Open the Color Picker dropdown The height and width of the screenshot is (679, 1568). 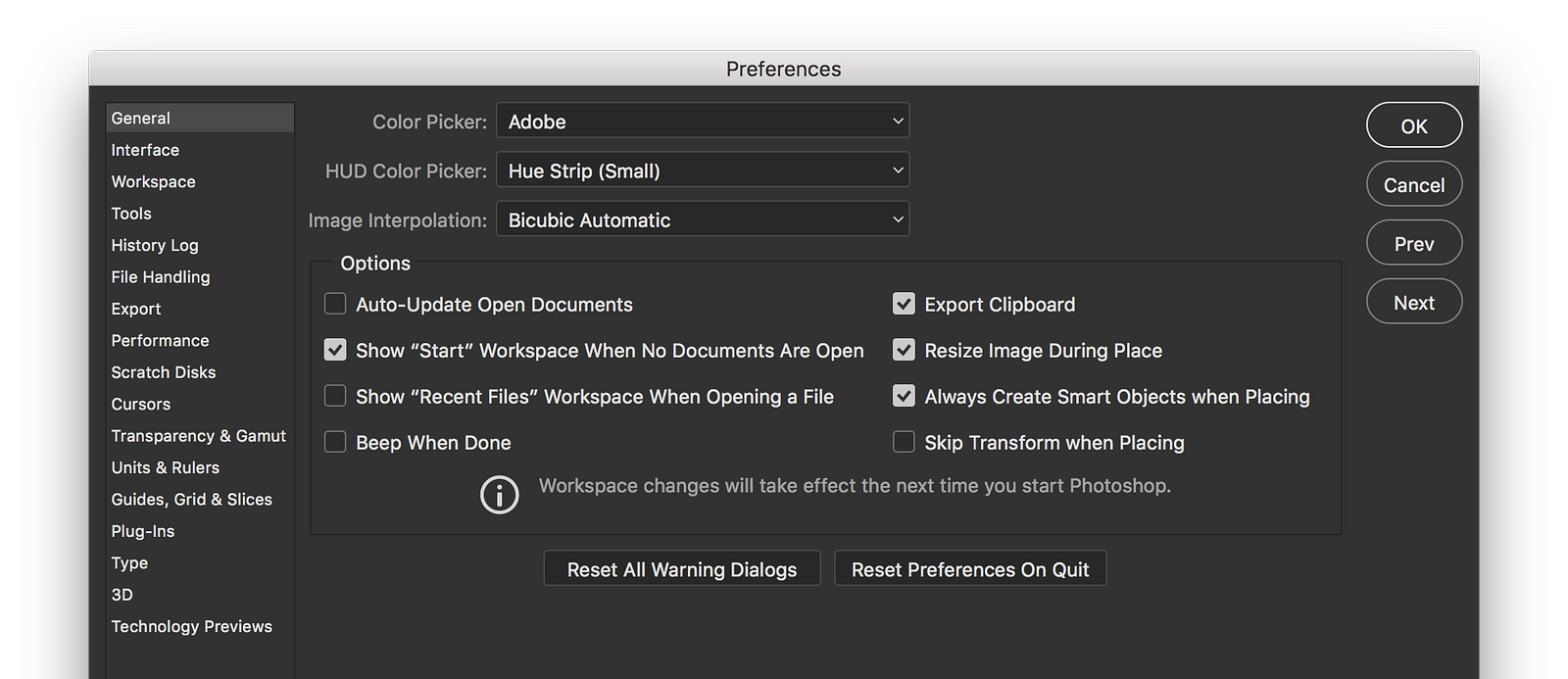(703, 121)
